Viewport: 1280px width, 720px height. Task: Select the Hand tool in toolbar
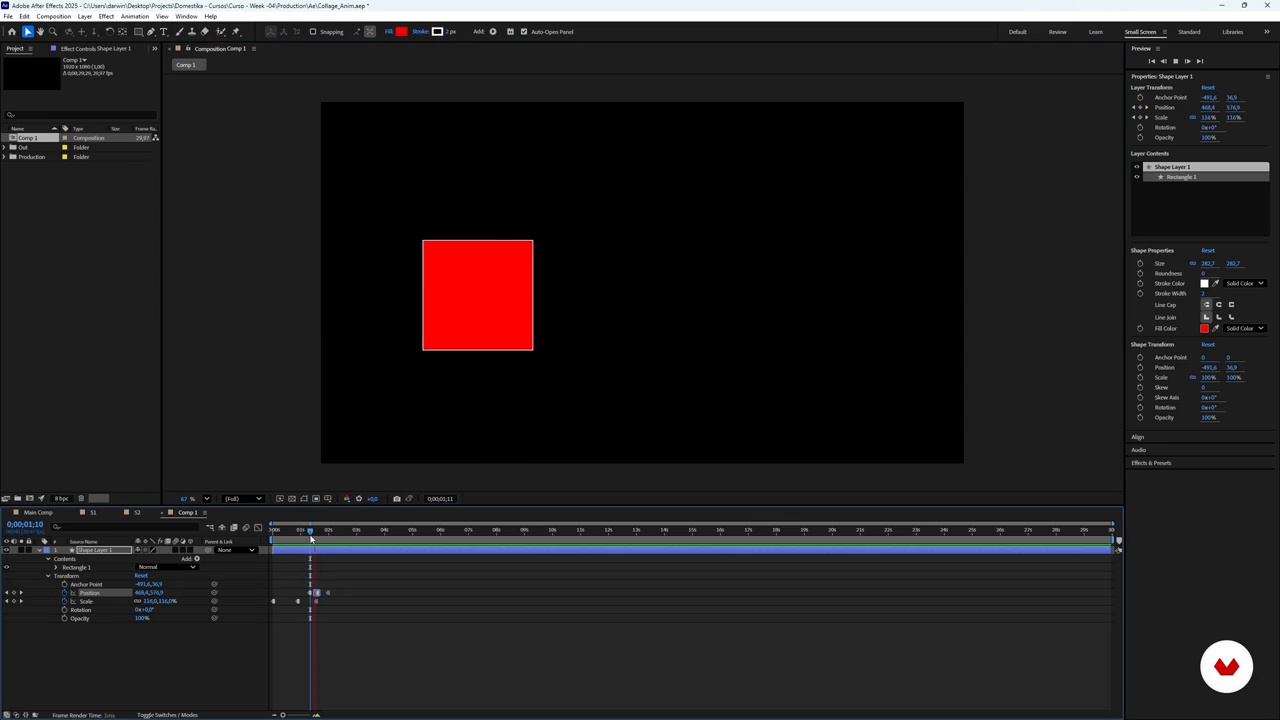[x=40, y=32]
